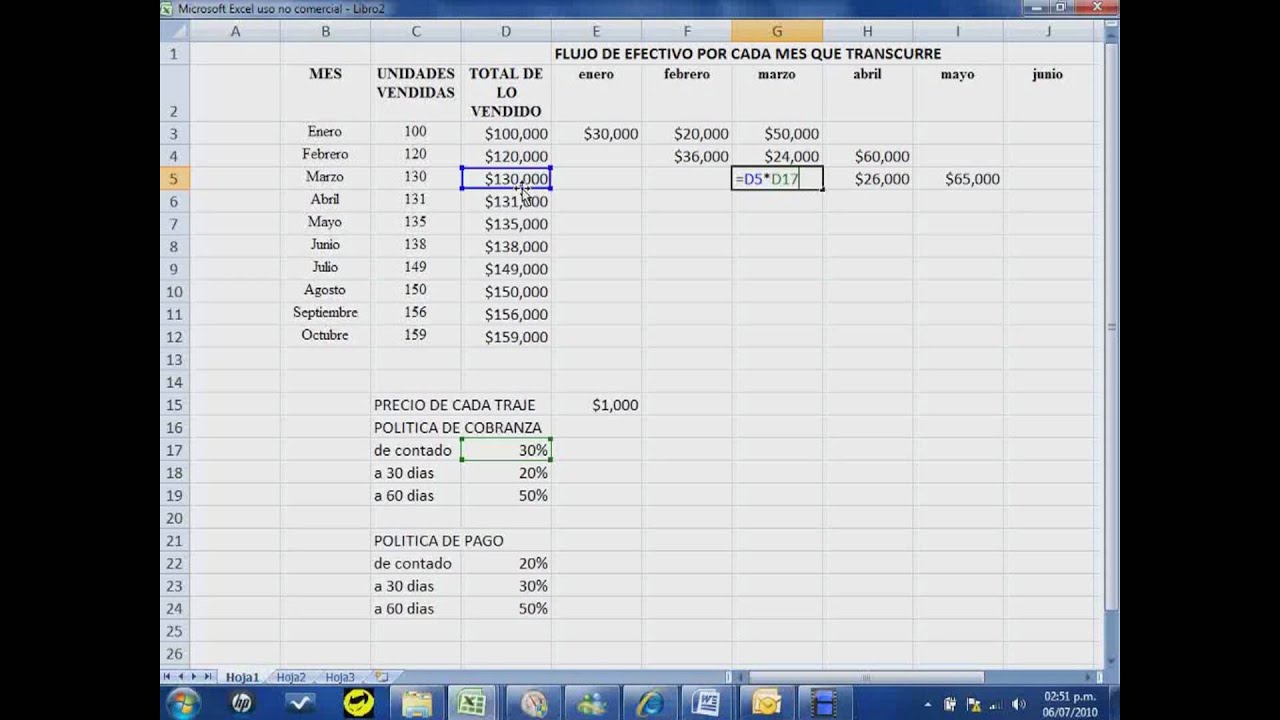Select the a 60 dias 50% cell under POLITICA DE PAGO
The image size is (1280, 720).
(506, 608)
